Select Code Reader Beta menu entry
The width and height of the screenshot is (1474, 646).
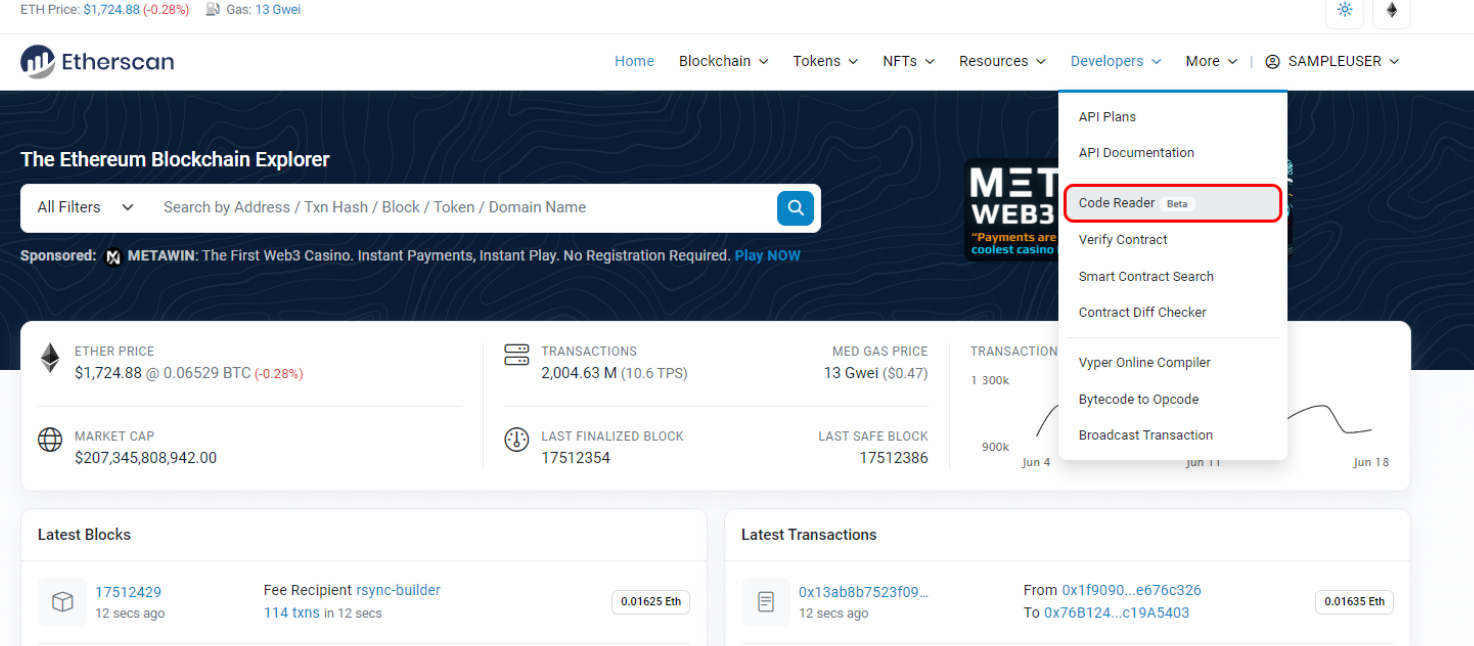[1172, 203]
